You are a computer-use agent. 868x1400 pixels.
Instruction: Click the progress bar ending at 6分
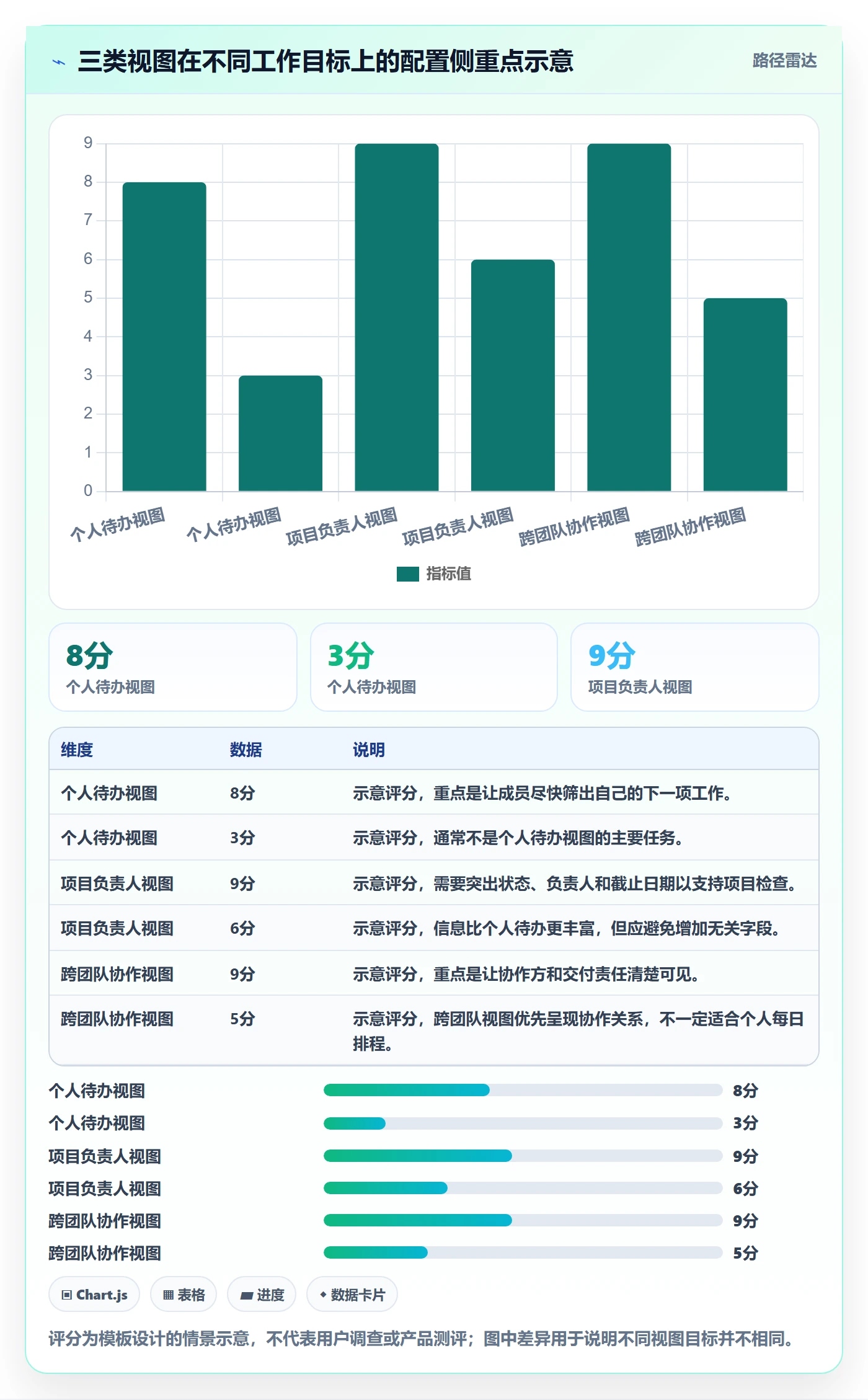pos(523,1188)
